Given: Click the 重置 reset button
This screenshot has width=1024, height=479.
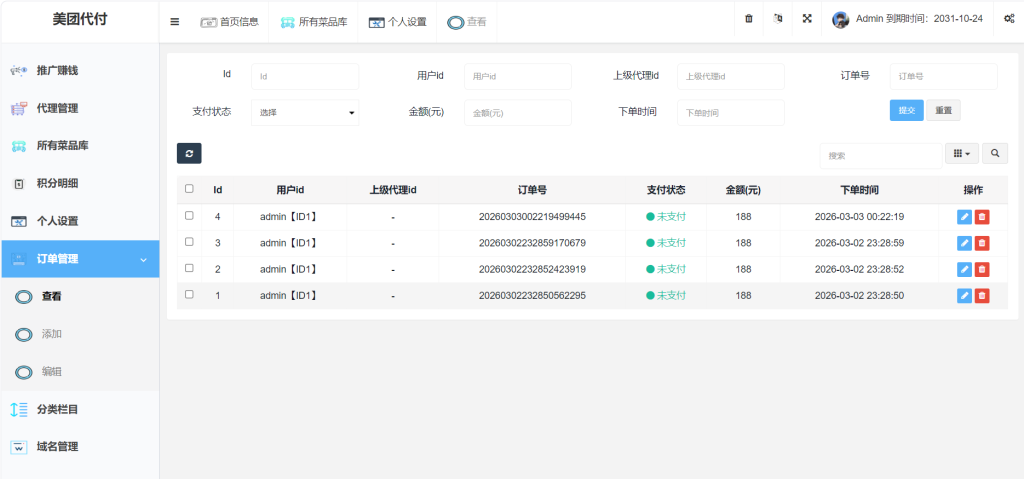Looking at the screenshot, I should 943,110.
